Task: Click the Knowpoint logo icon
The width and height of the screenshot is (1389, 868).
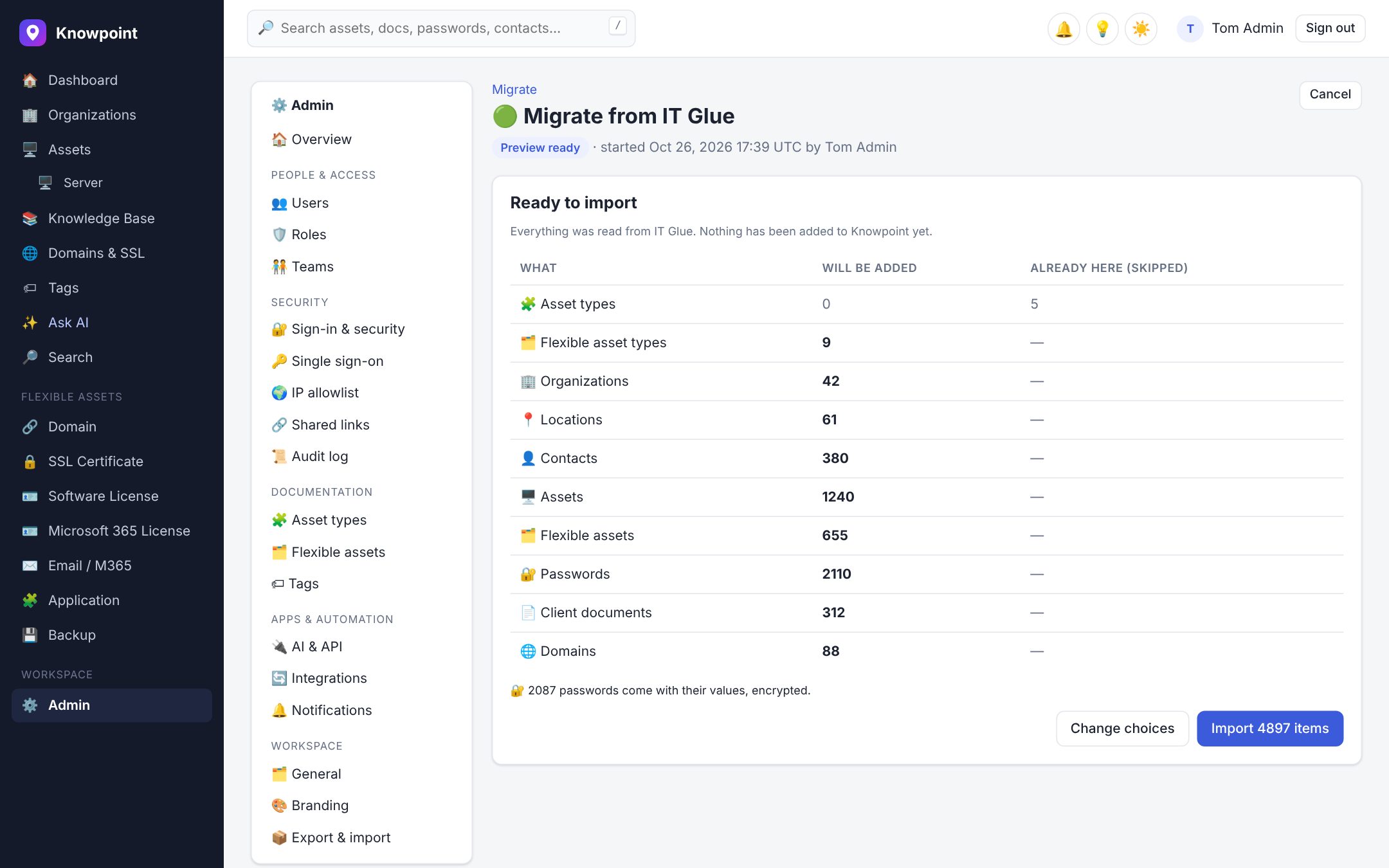Action: point(33,33)
